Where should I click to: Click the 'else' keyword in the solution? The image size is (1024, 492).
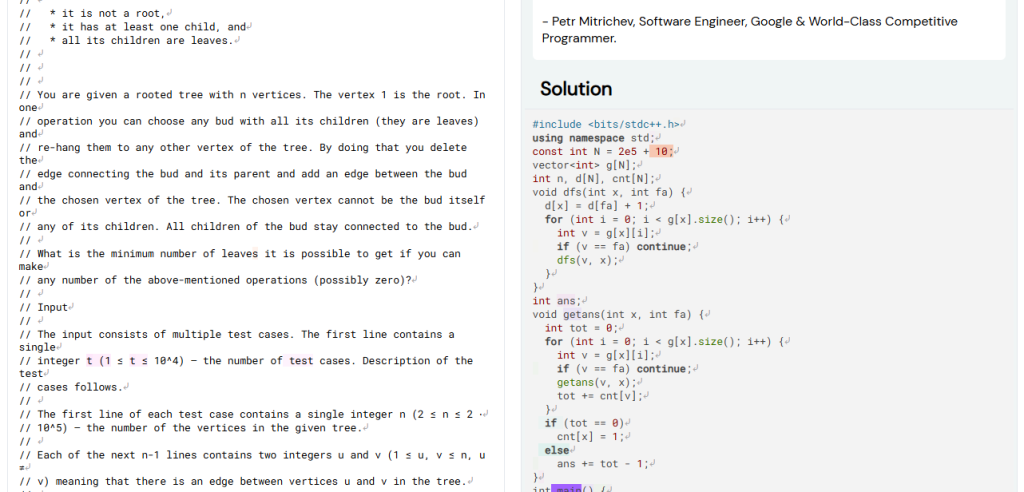(556, 450)
